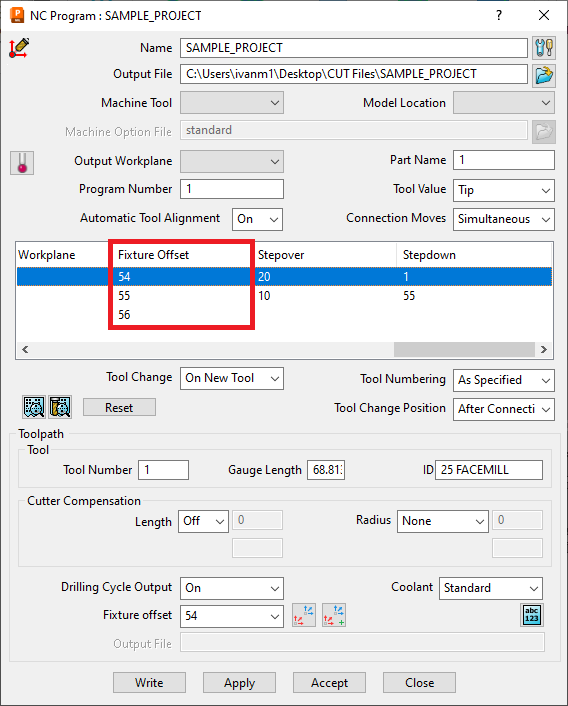Open the Tool Change Position dropdown

pyautogui.click(x=504, y=409)
